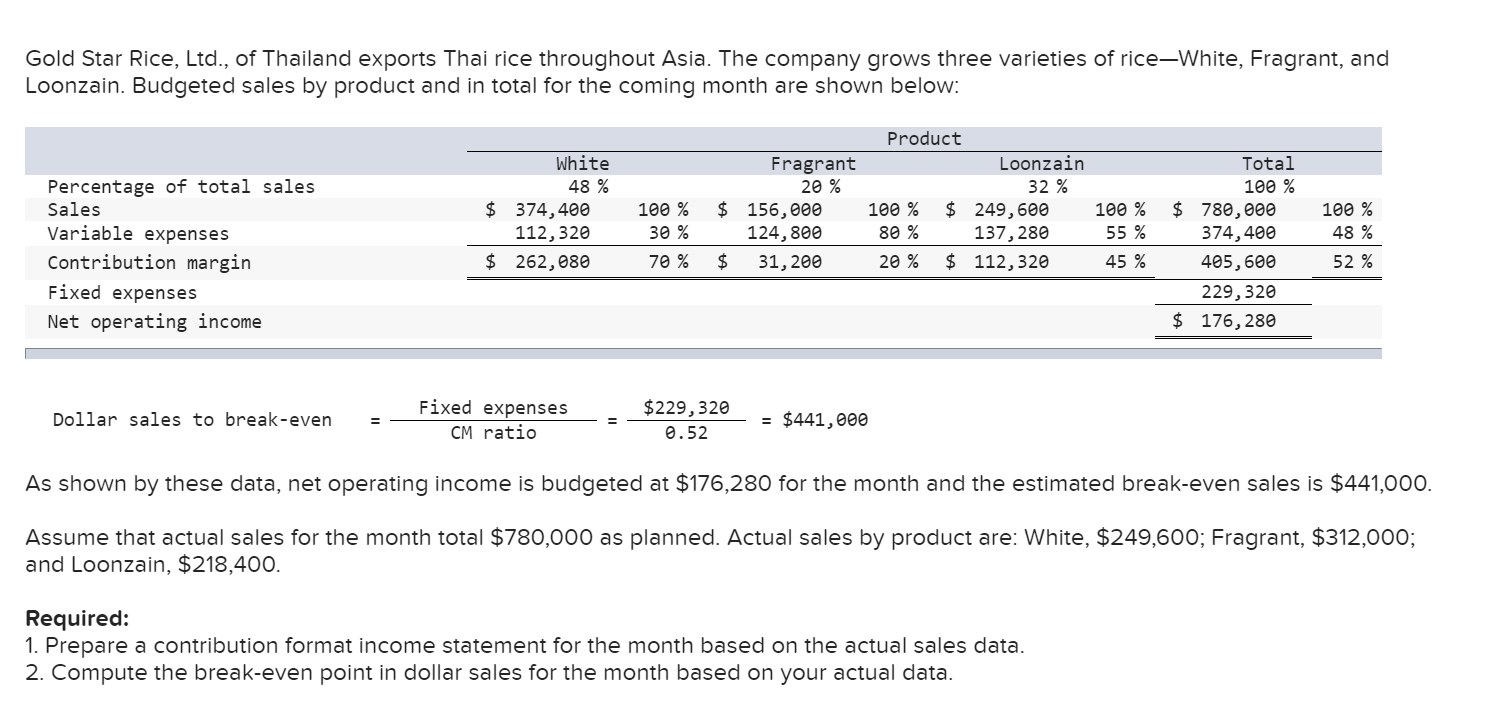
Task: Click the "Variable expenses" row label
Action: click(138, 234)
